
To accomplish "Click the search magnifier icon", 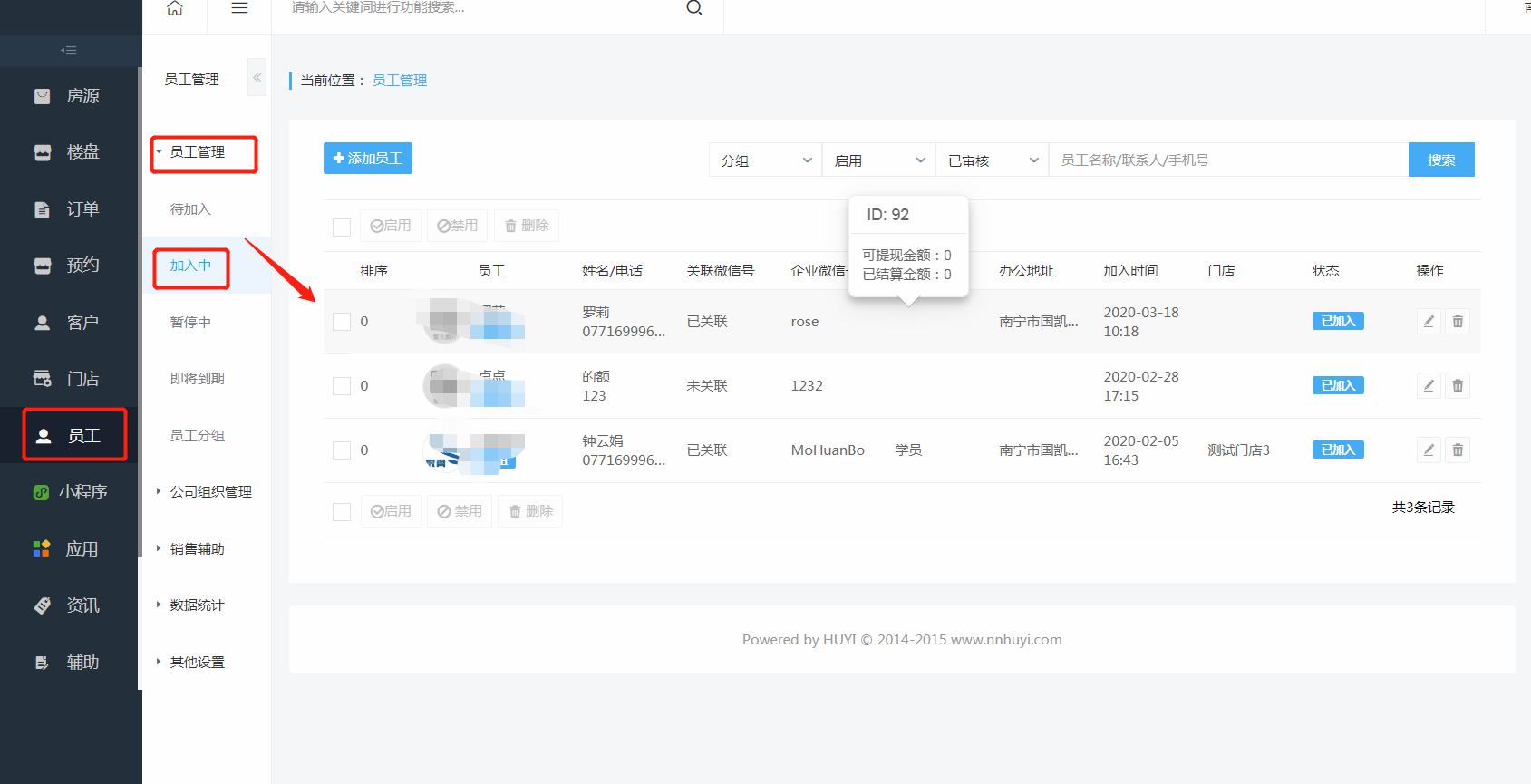I will pos(694,8).
